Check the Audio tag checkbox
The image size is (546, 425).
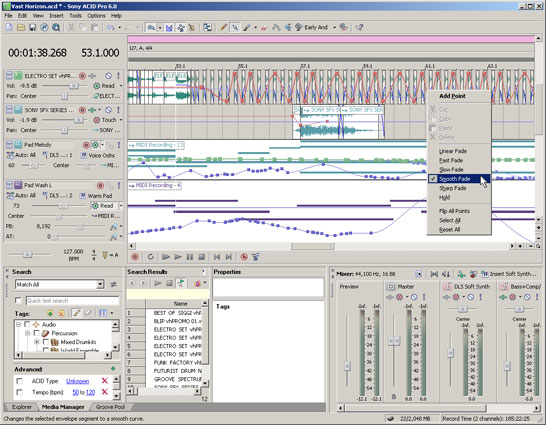(x=28, y=324)
